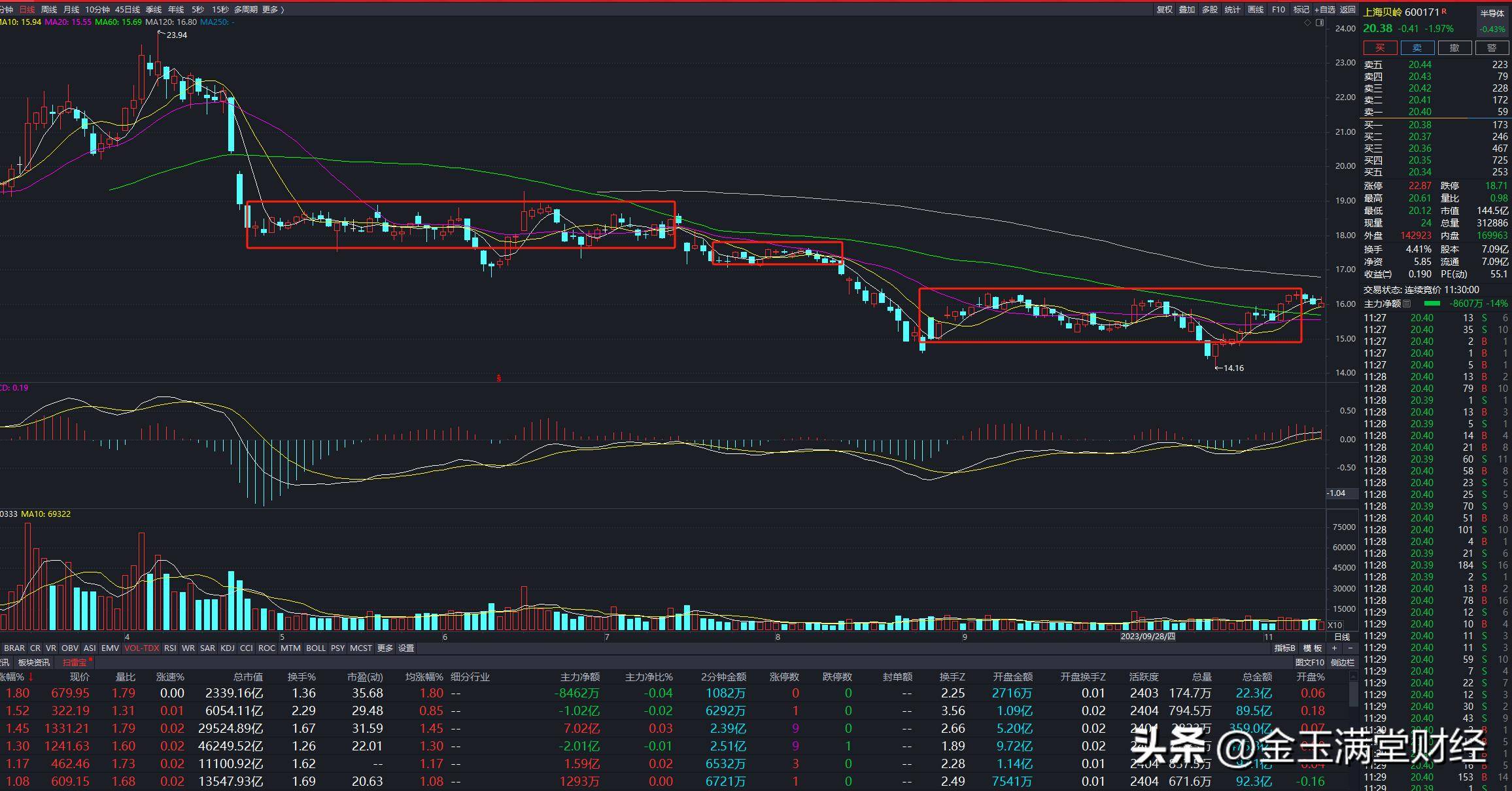Switch to 周线 weekly period tab

[49, 10]
